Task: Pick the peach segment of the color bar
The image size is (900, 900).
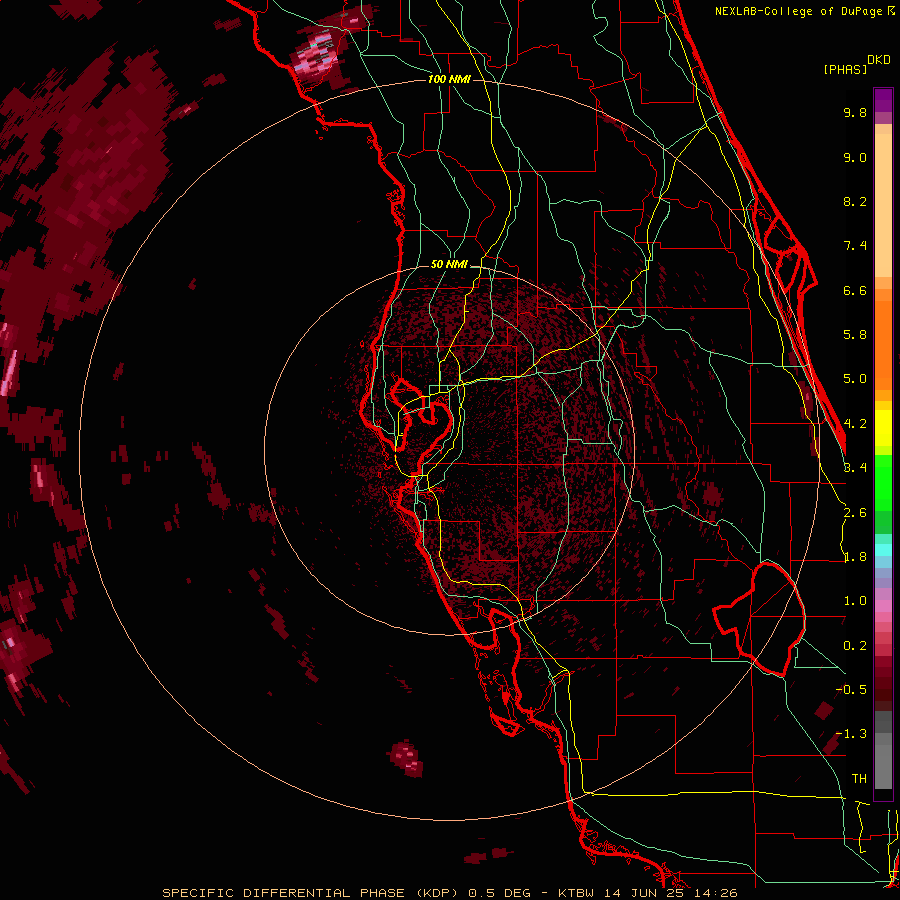Action: [883, 201]
